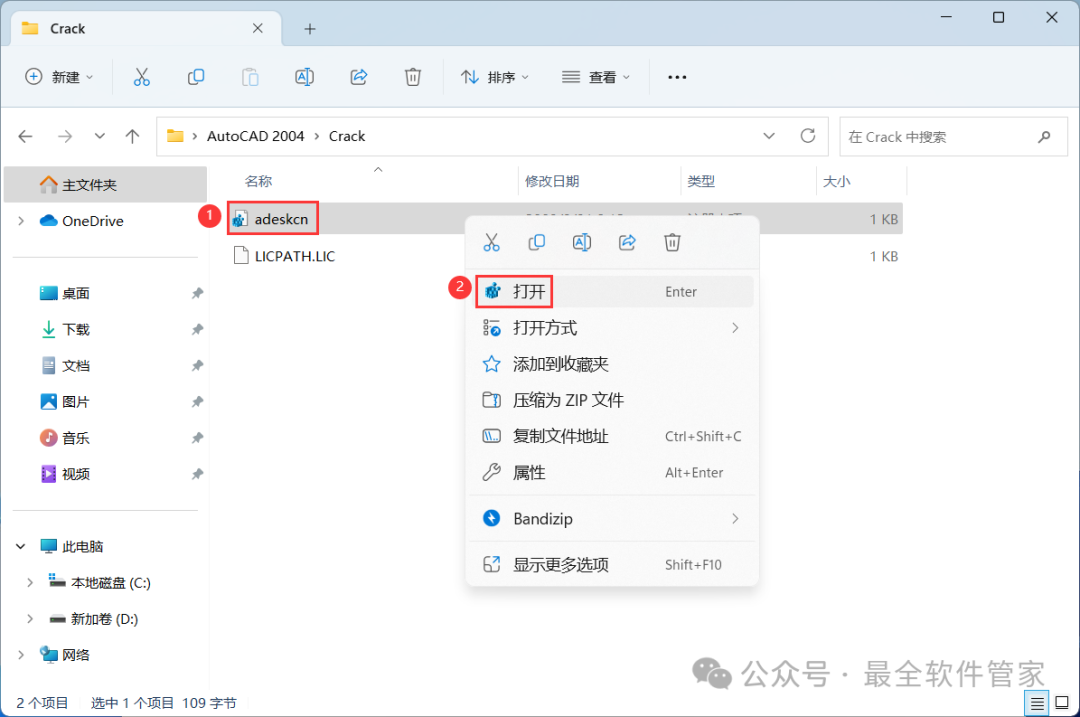Go back with the left arrow button

pos(25,136)
